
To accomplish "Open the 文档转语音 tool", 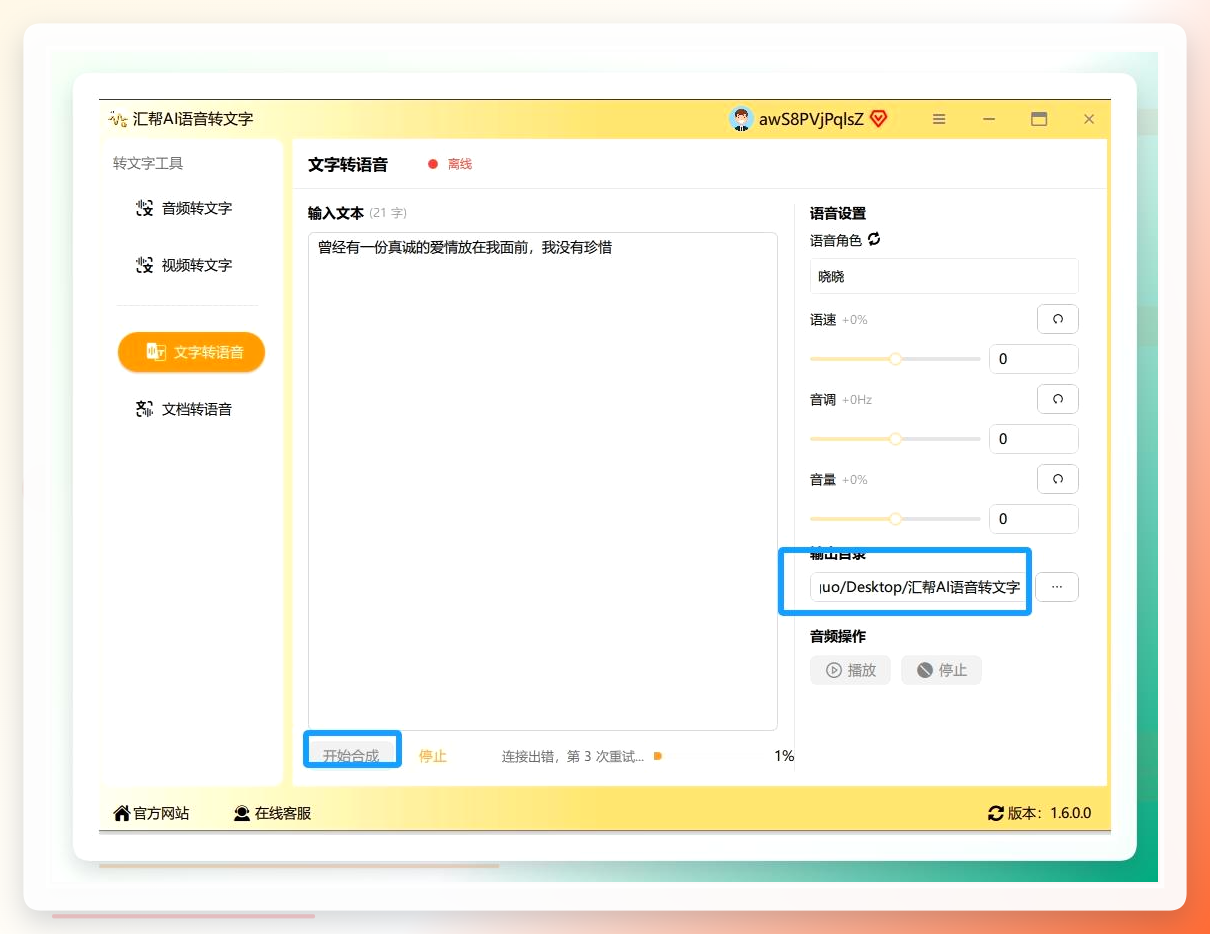I will [184, 409].
